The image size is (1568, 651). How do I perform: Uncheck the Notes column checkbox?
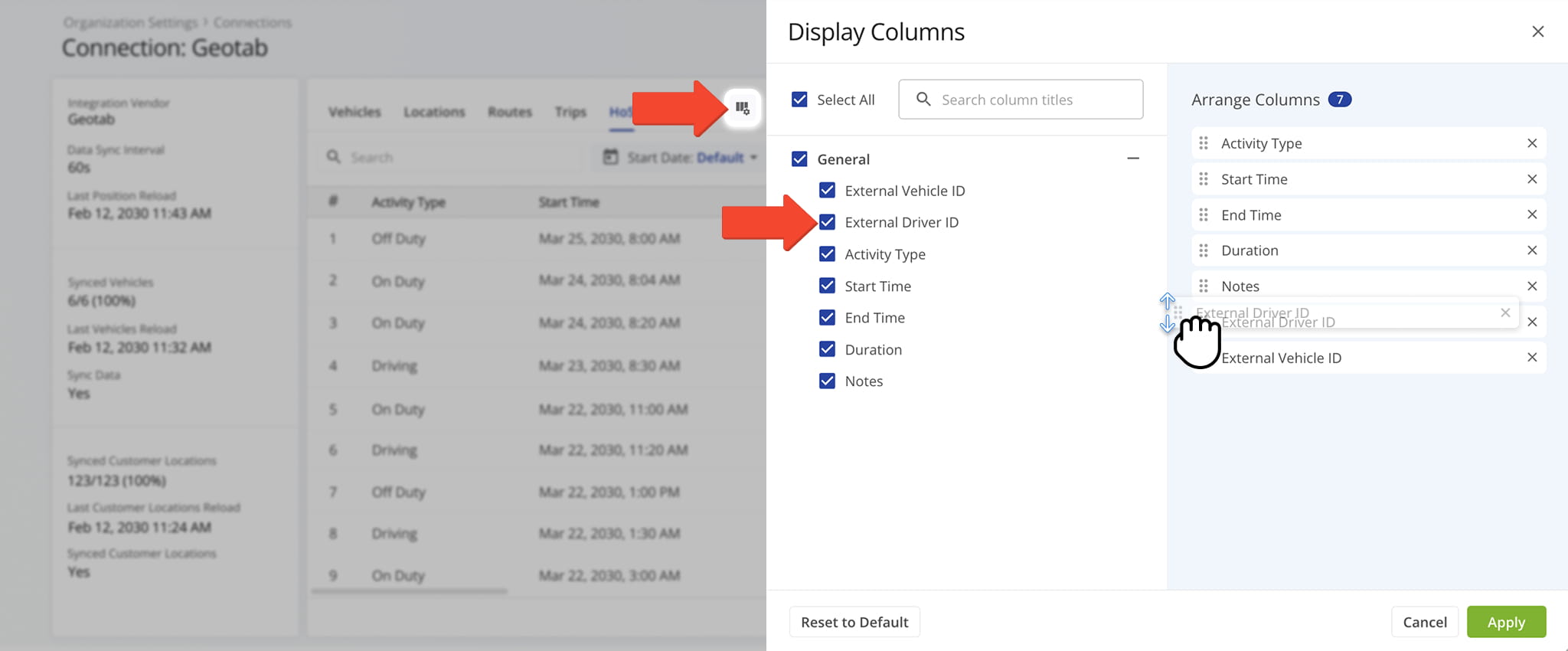827,381
